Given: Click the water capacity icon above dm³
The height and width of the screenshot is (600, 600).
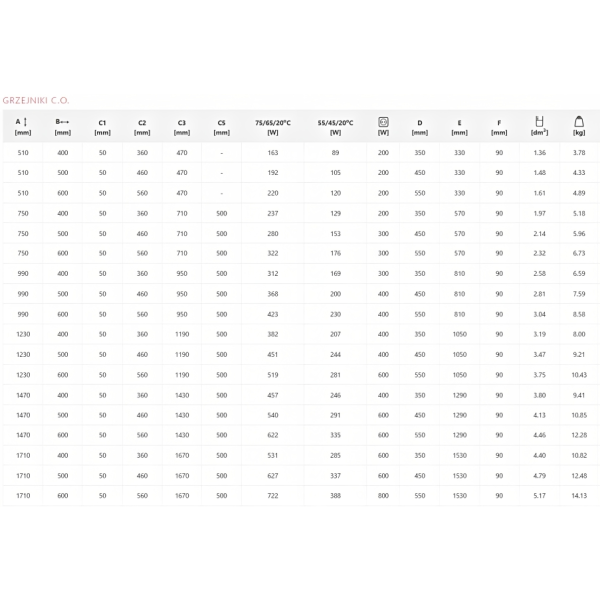Looking at the screenshot, I should [x=539, y=121].
